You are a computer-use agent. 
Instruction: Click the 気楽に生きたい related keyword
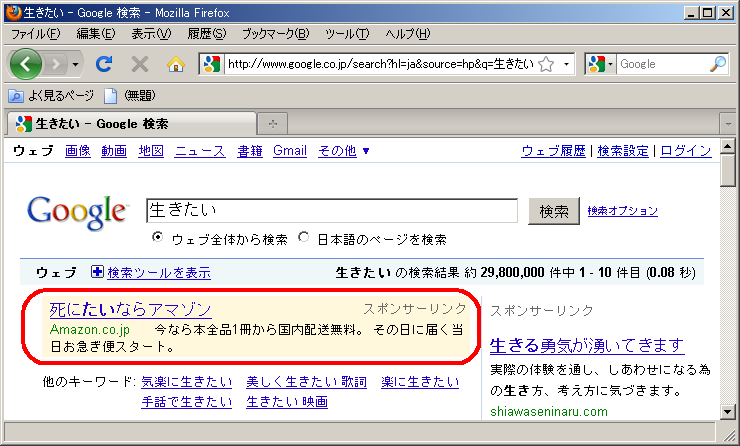pyautogui.click(x=186, y=382)
